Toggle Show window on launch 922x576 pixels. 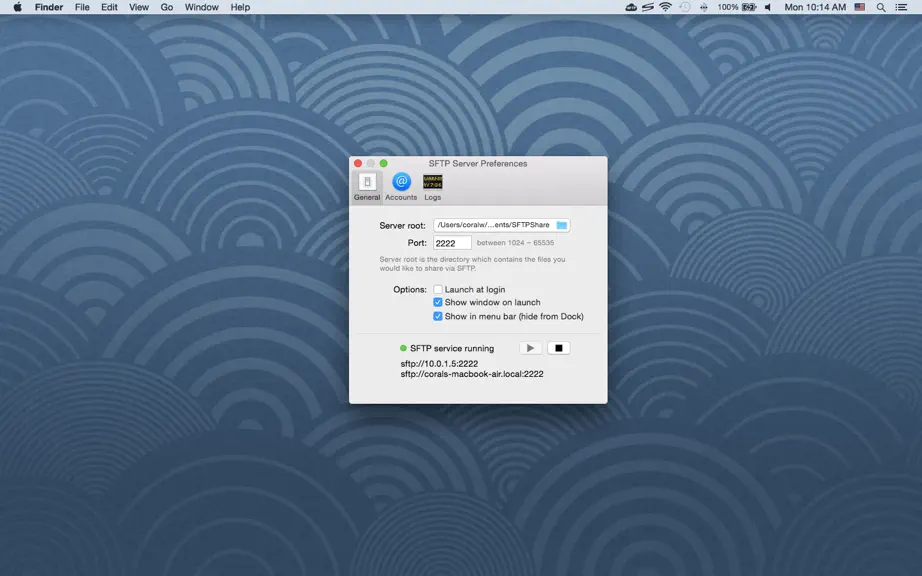[438, 302]
